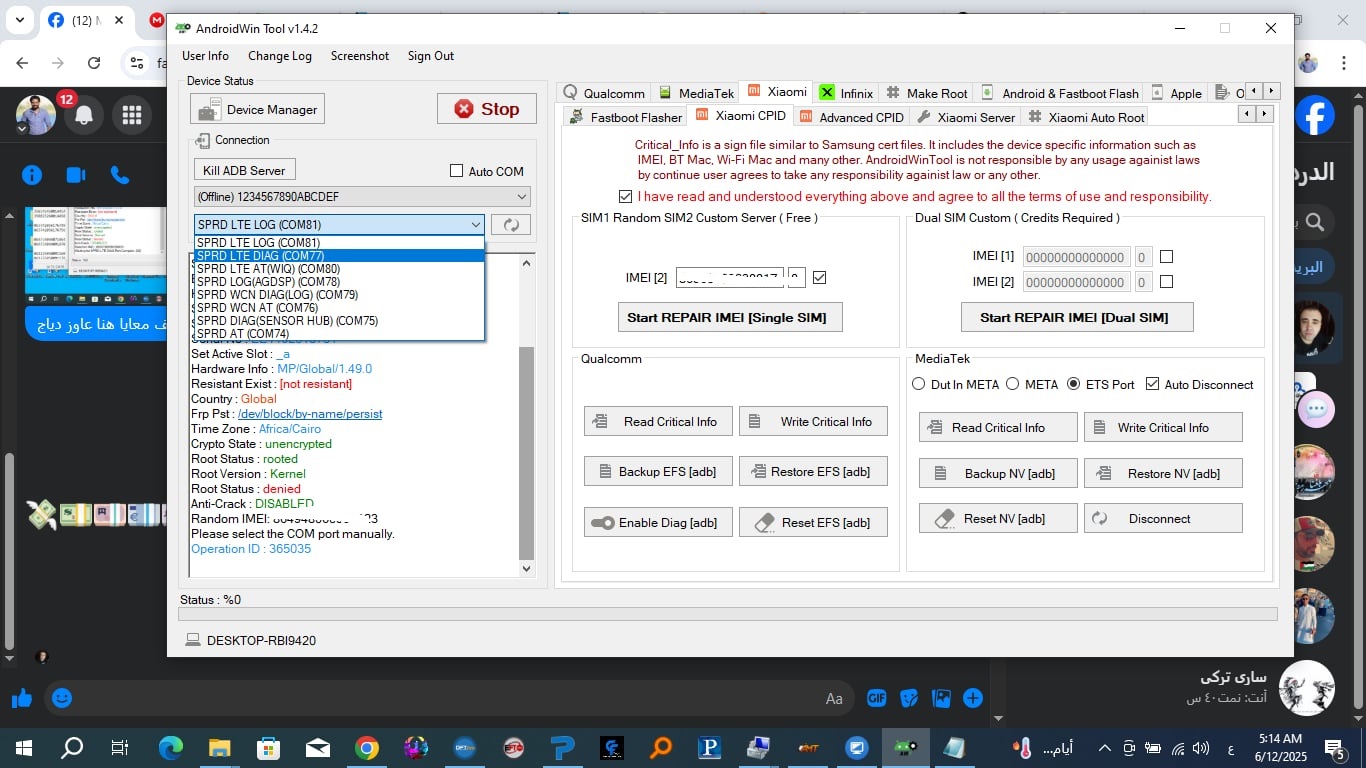Screen dimensions: 1366x768
Task: Go back in the browser
Action: point(22,63)
